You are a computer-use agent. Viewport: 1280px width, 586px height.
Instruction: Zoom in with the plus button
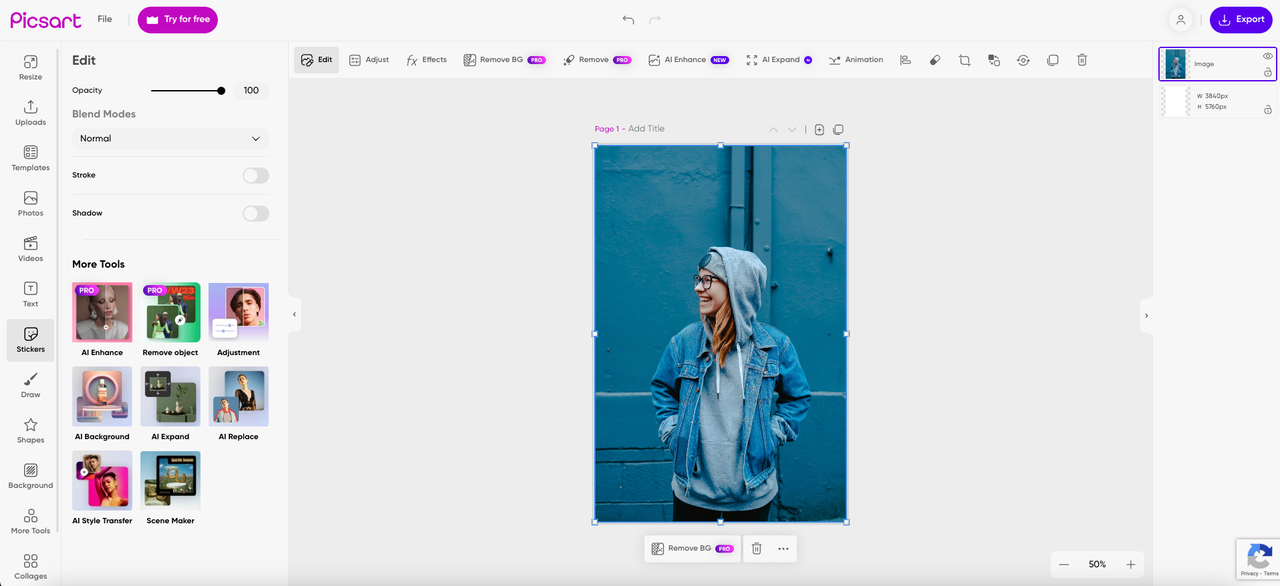pyautogui.click(x=1131, y=565)
